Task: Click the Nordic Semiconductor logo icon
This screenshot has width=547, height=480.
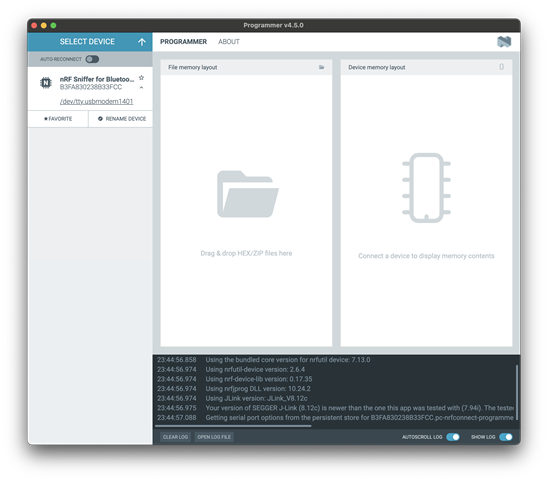Action: click(504, 42)
